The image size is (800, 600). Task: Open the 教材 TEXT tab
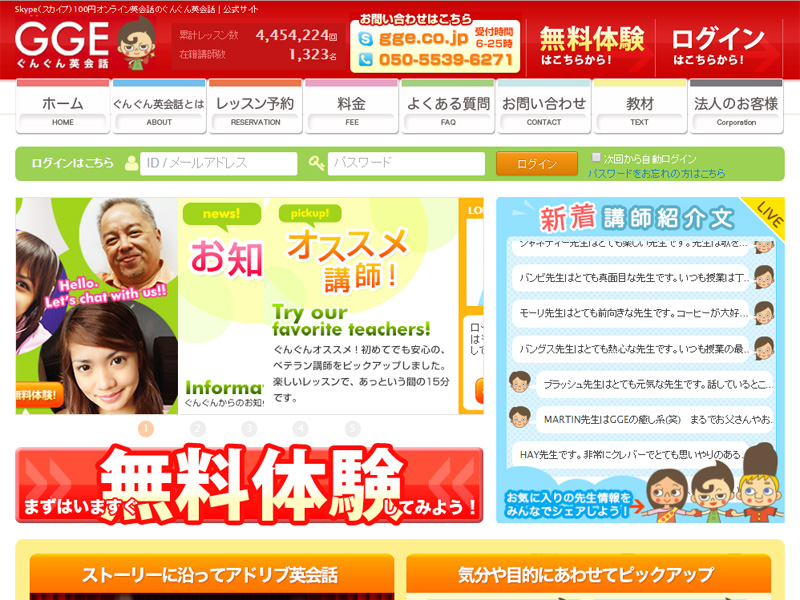click(640, 107)
